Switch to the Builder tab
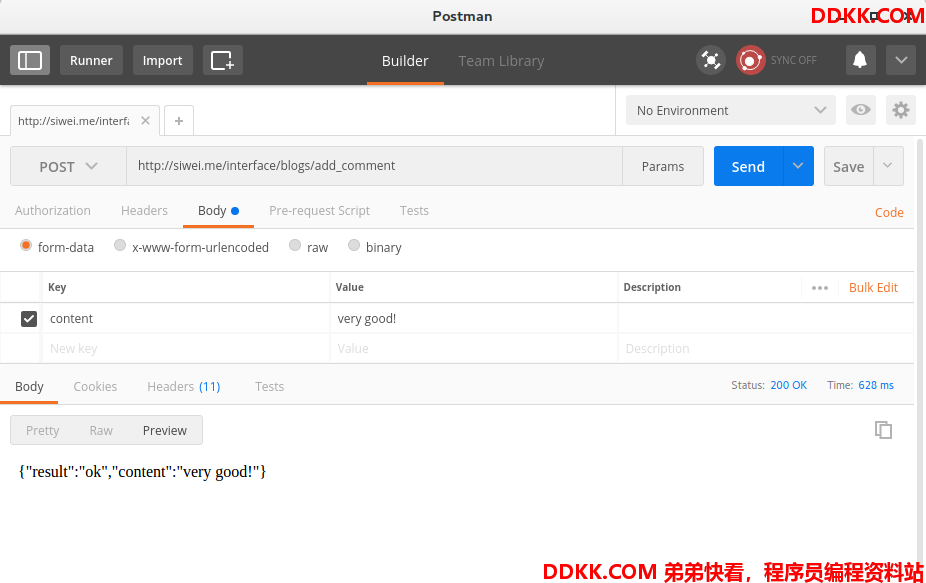 pos(405,61)
